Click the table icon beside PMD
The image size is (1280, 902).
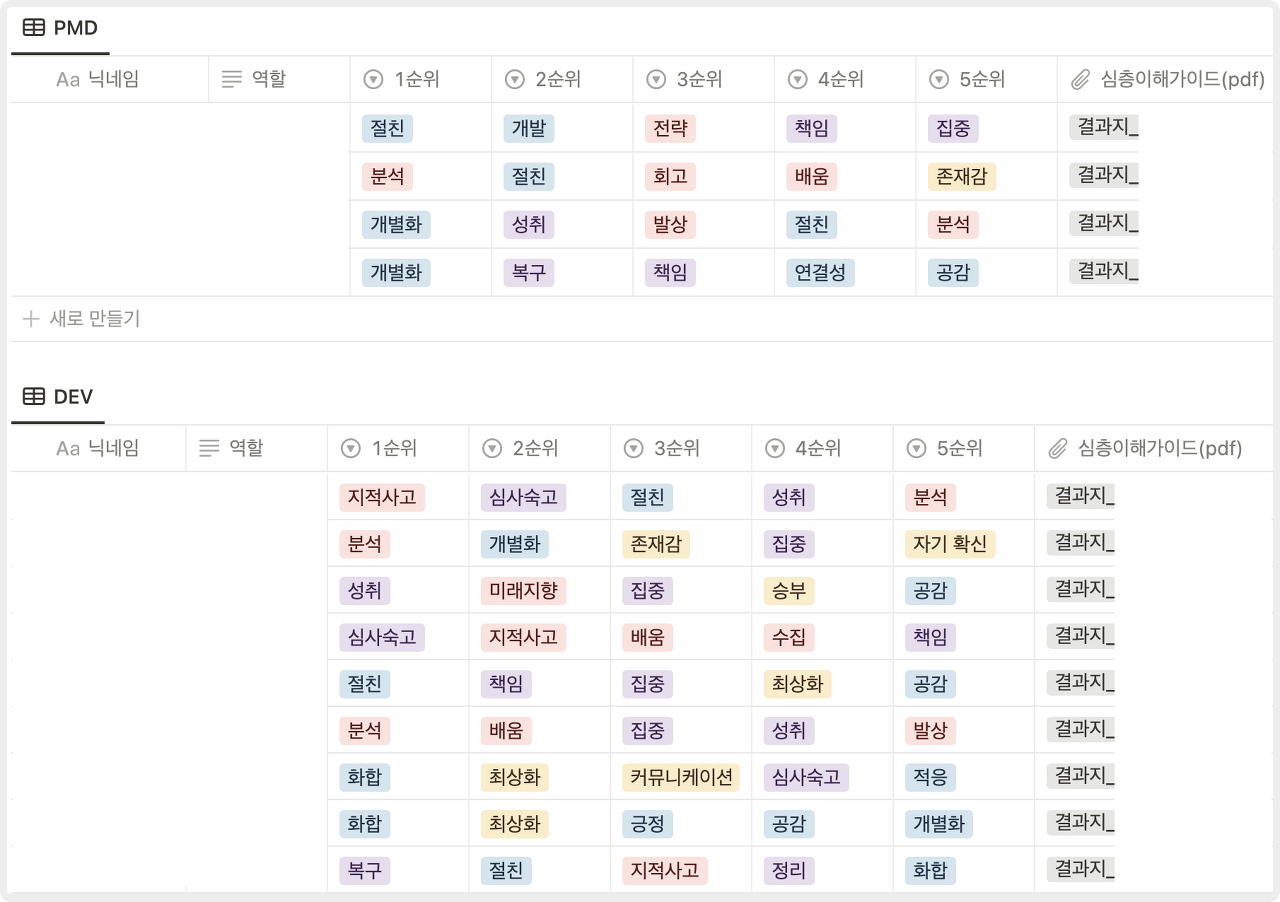33,28
